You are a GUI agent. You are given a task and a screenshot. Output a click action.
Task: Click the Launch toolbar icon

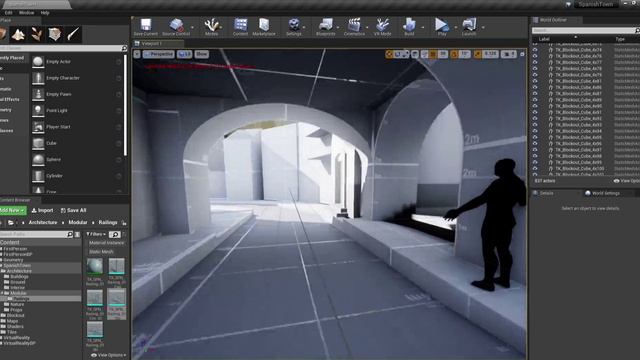click(x=469, y=24)
